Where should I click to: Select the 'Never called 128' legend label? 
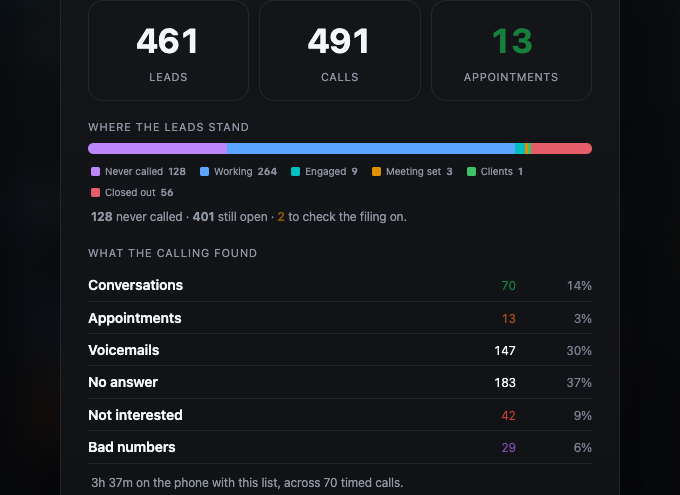pos(145,171)
